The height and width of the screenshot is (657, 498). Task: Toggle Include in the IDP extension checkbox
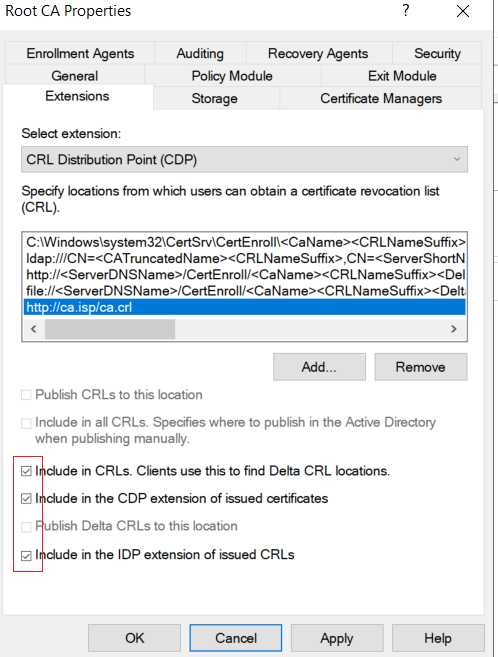(x=26, y=555)
